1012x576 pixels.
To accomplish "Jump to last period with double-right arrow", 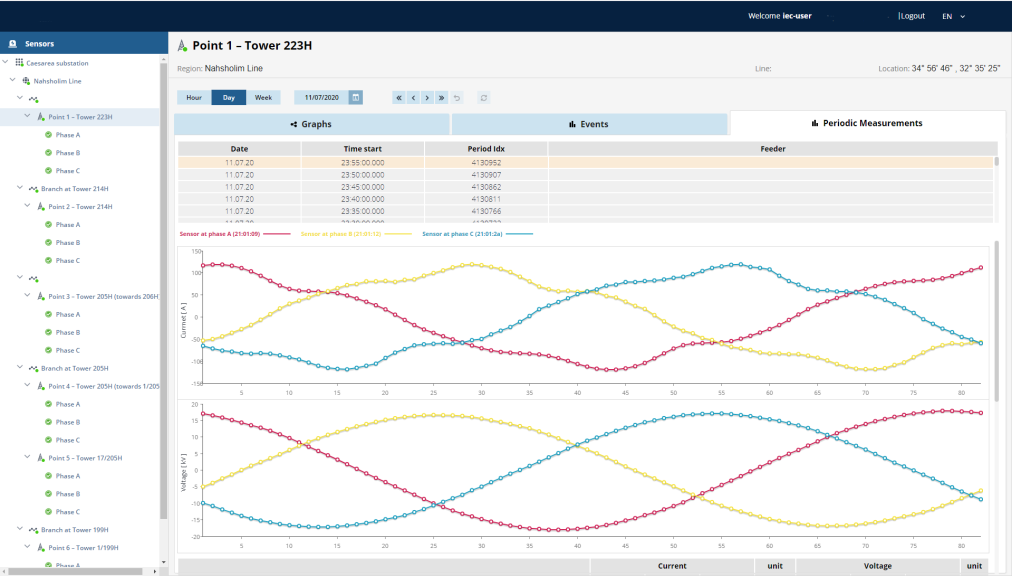I will pos(441,98).
